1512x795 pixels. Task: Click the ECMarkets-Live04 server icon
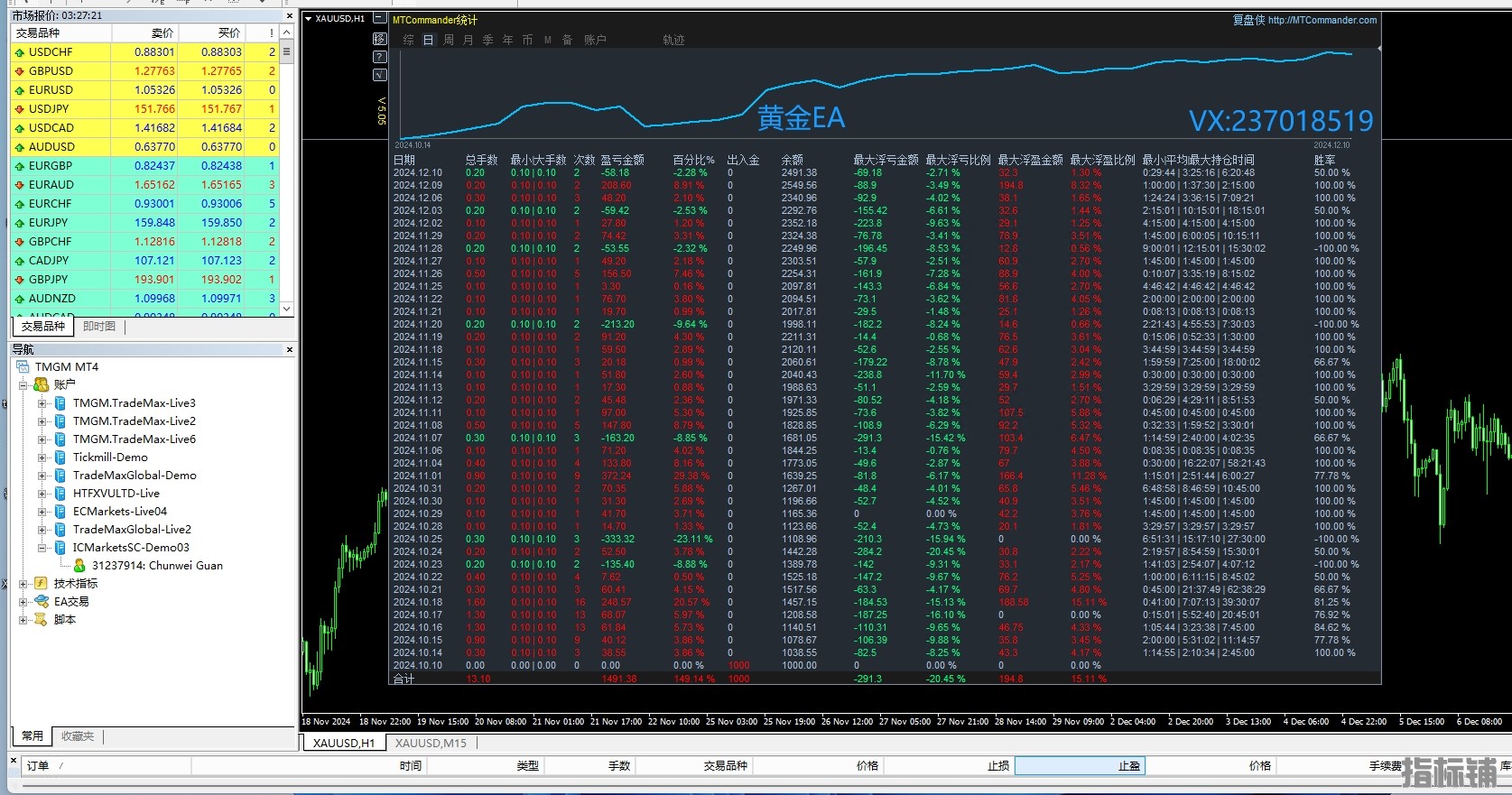(x=60, y=512)
